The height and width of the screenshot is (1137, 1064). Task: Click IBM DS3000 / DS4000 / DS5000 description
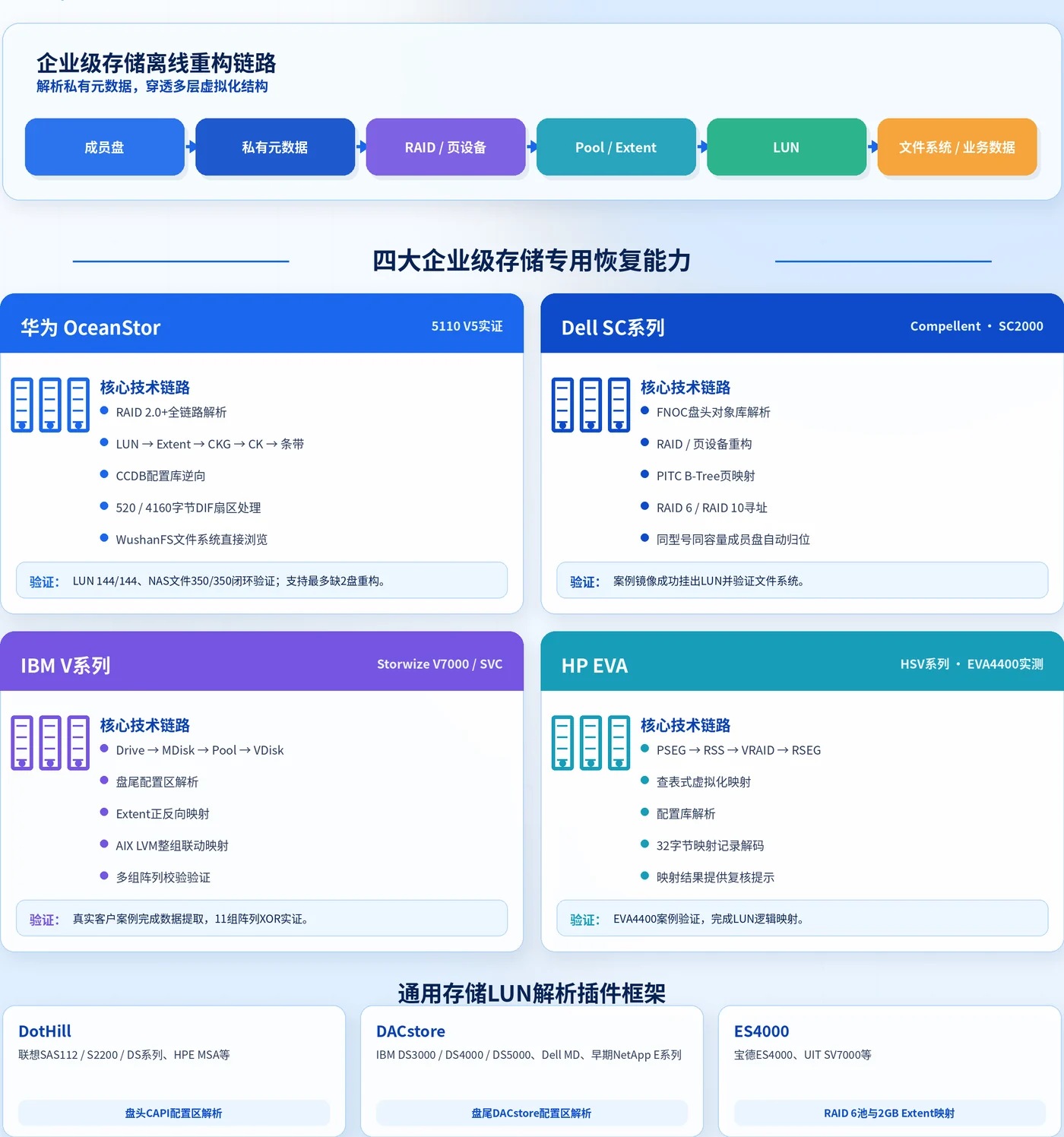(x=528, y=1055)
